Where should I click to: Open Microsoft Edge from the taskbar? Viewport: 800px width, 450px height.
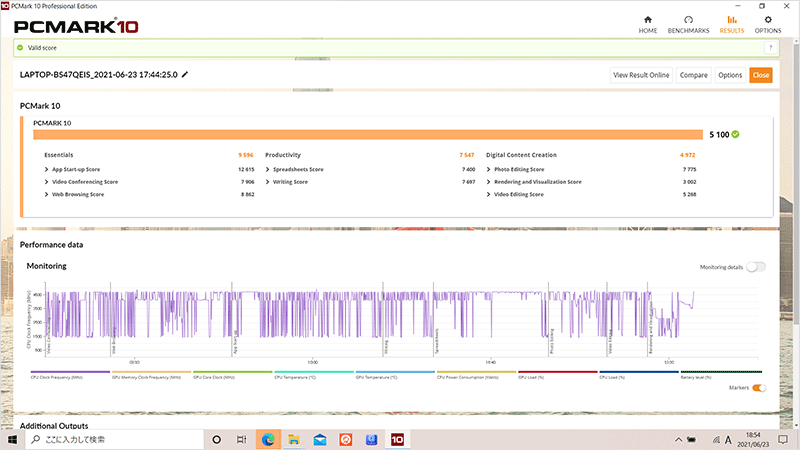(267, 439)
